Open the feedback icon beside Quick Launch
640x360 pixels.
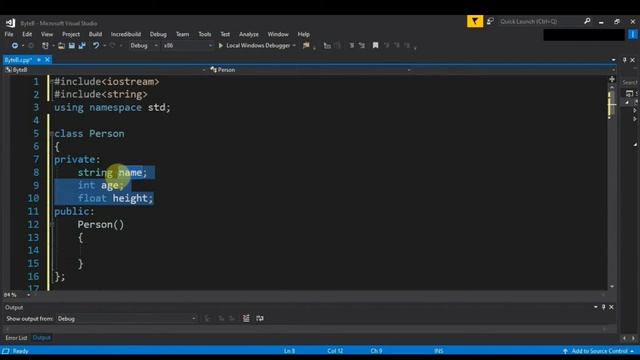click(490, 21)
